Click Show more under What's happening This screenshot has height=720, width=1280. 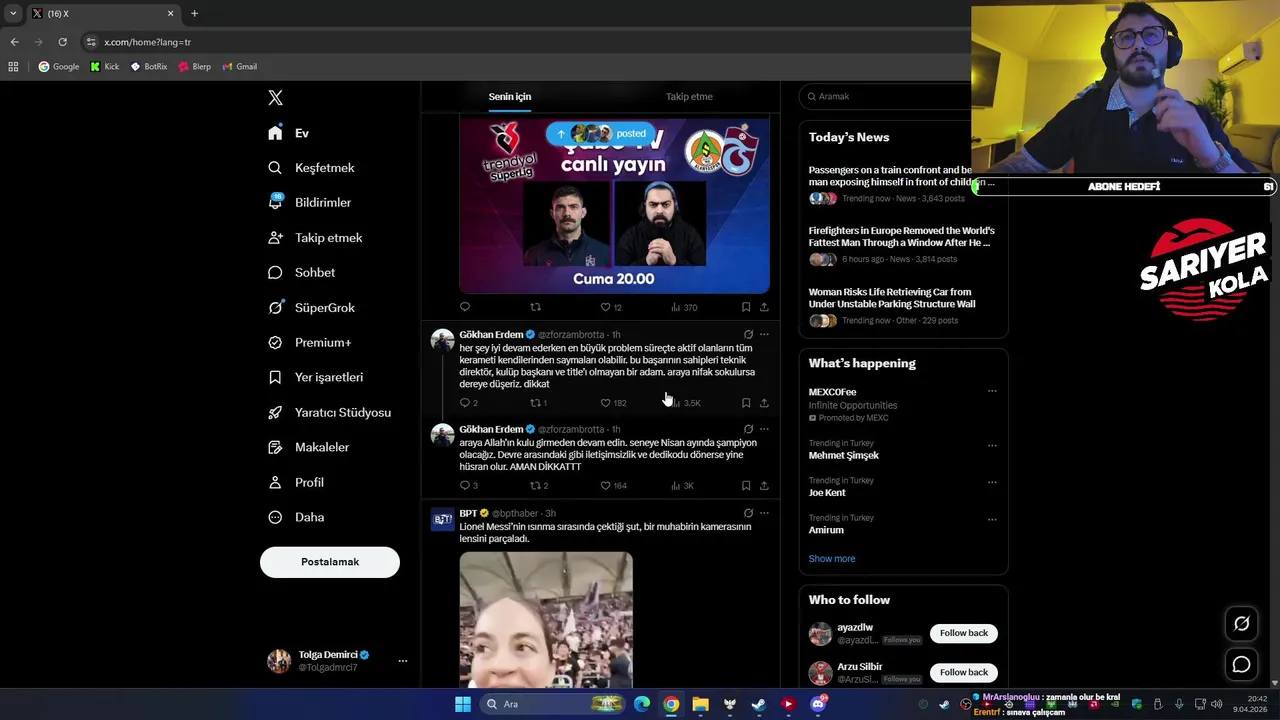point(832,559)
